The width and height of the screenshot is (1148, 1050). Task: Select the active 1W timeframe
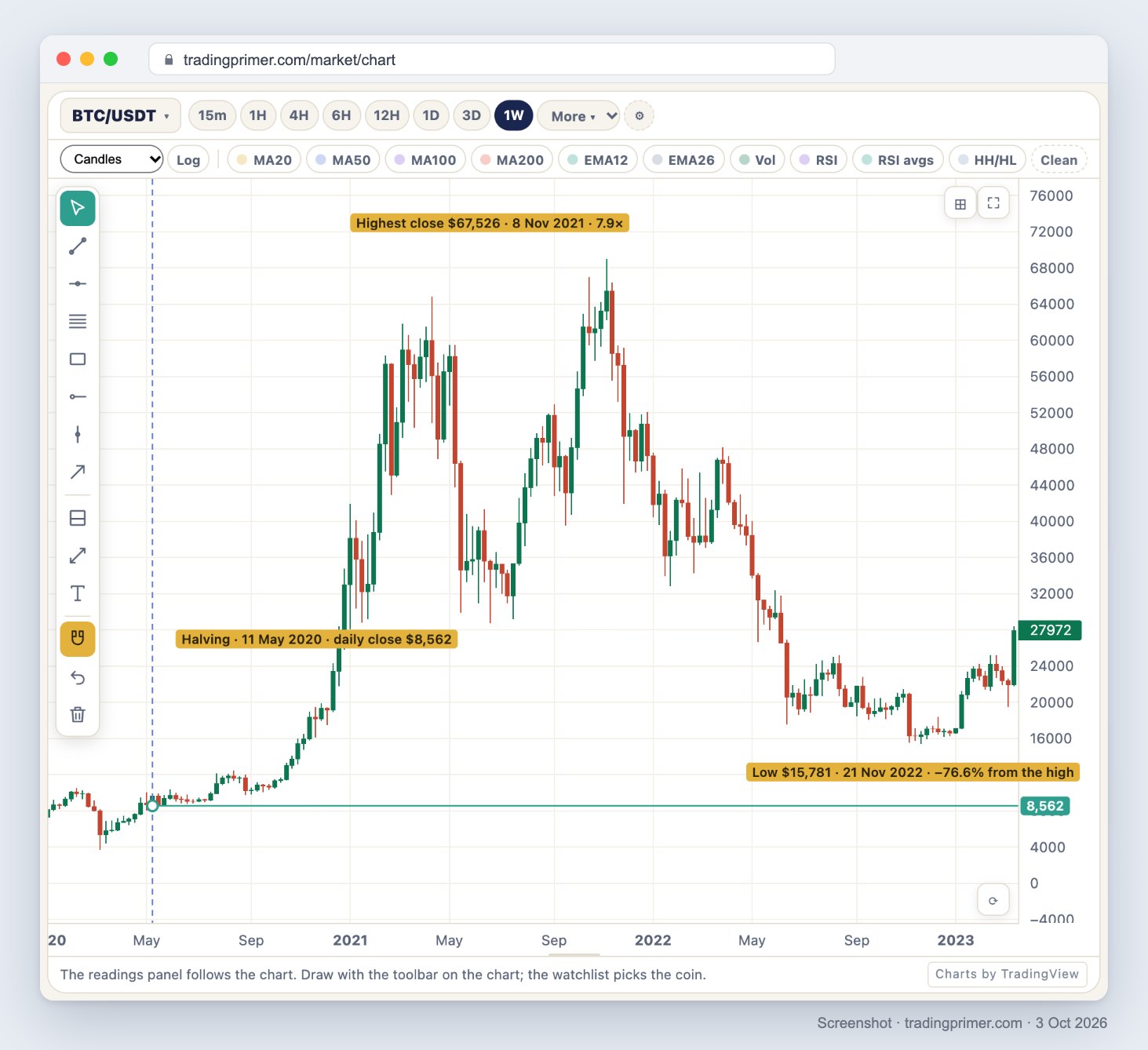click(514, 115)
